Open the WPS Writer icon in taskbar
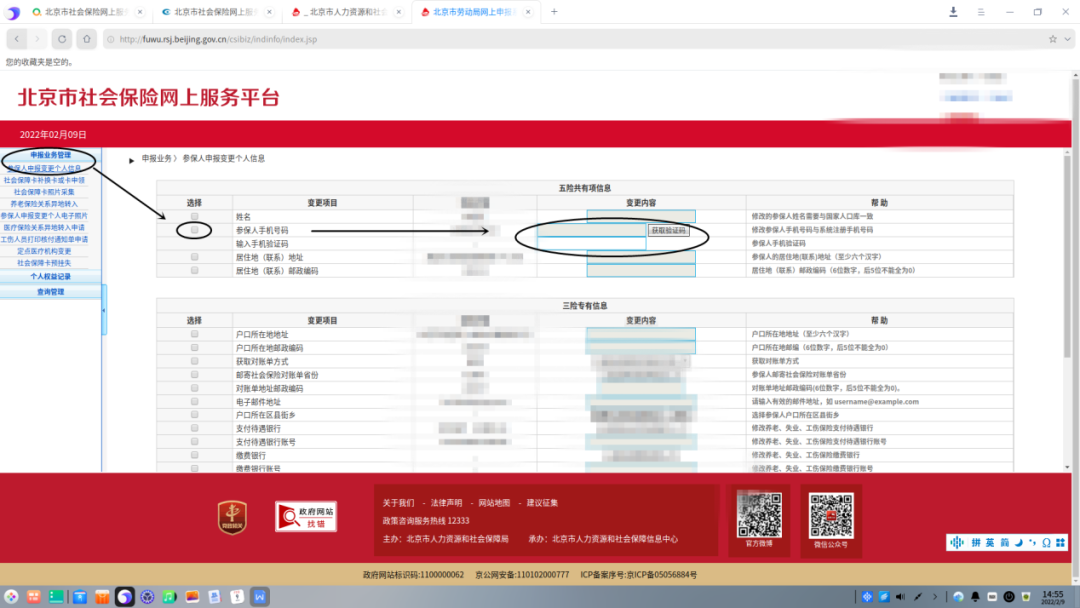Screen dimensions: 1080x608 (260, 597)
